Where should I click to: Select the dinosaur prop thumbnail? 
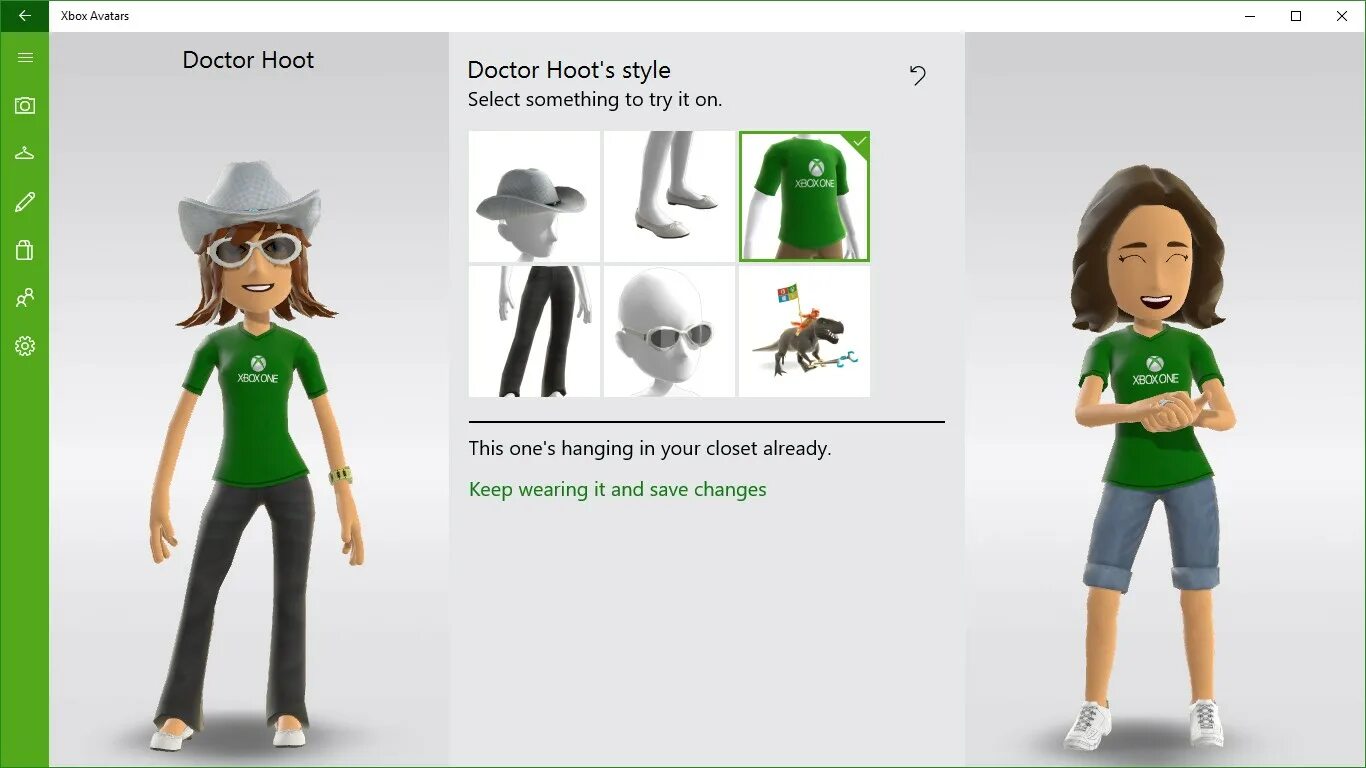[x=804, y=330]
